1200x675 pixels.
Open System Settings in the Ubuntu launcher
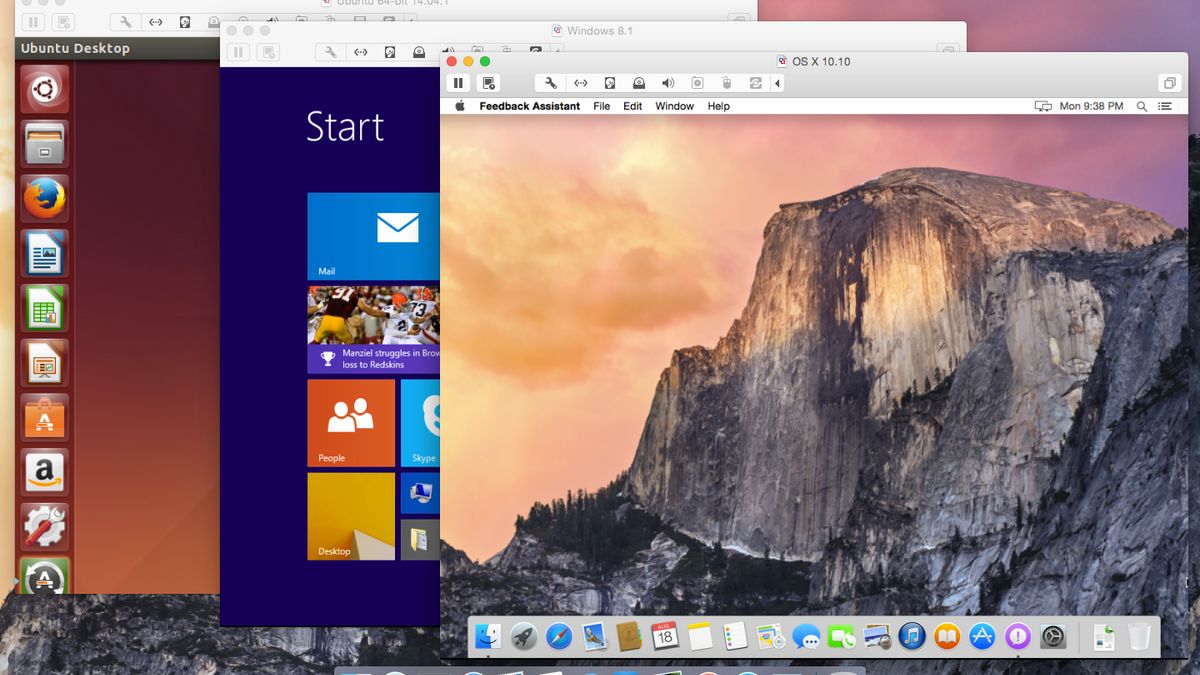pyautogui.click(x=44, y=526)
